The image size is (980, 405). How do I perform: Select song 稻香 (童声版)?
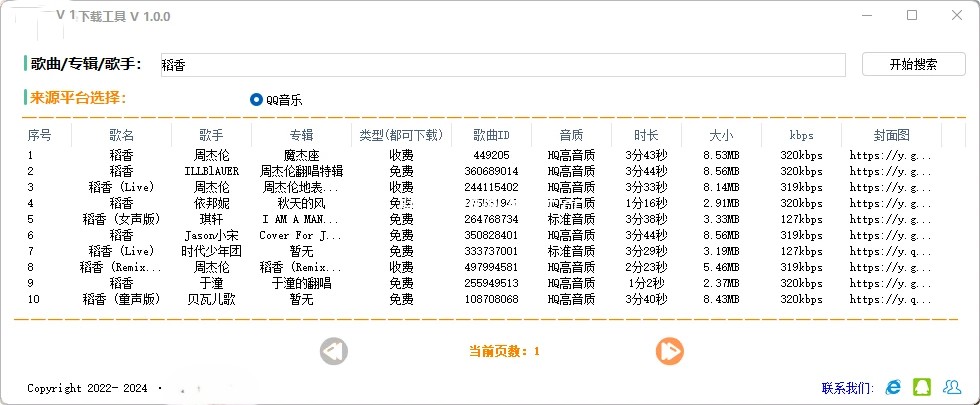121,299
